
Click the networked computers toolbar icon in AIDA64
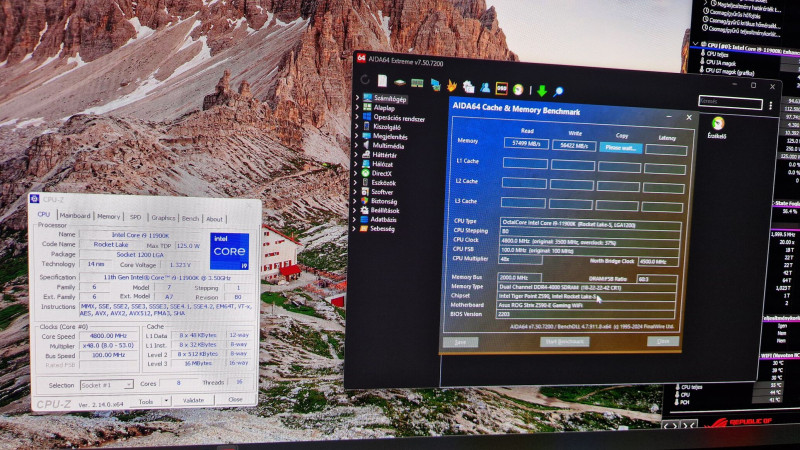click(435, 85)
